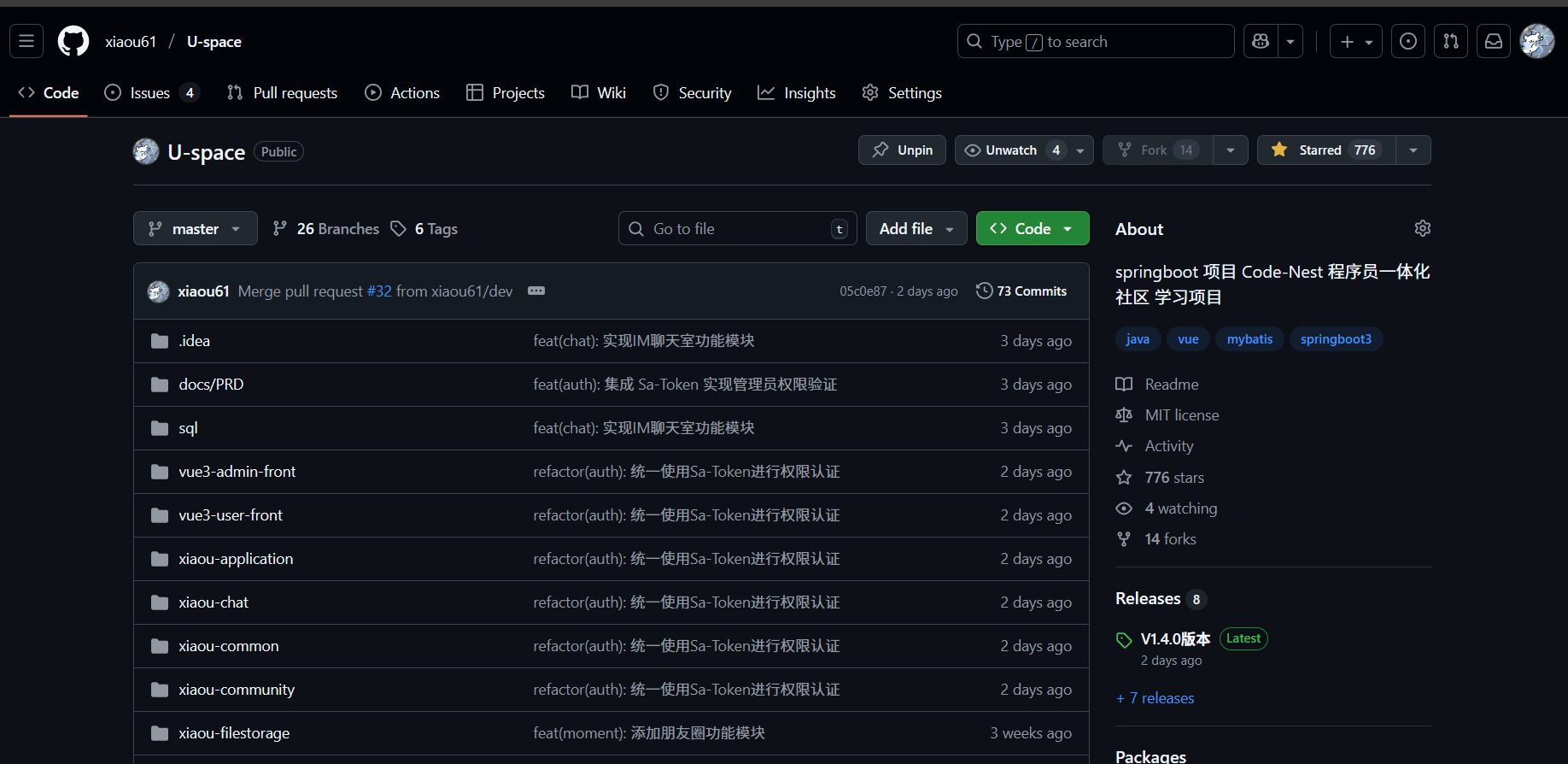This screenshot has height=764, width=1568.
Task: Click the vue3-admin-front folder icon
Action: 160,472
